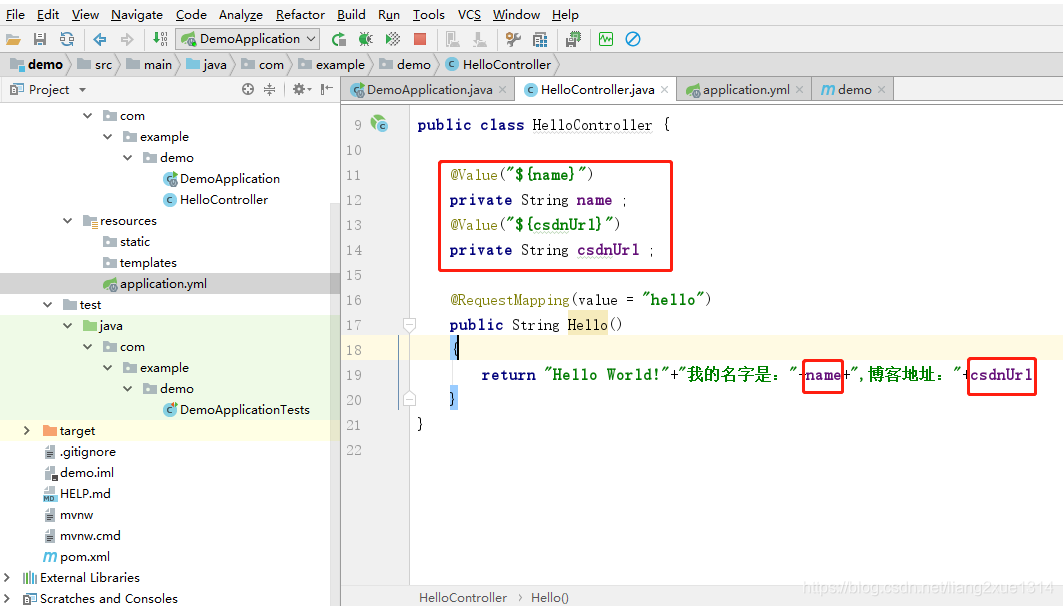Click the main breadcrumb
Image resolution: width=1063 pixels, height=606 pixels.
(149, 64)
